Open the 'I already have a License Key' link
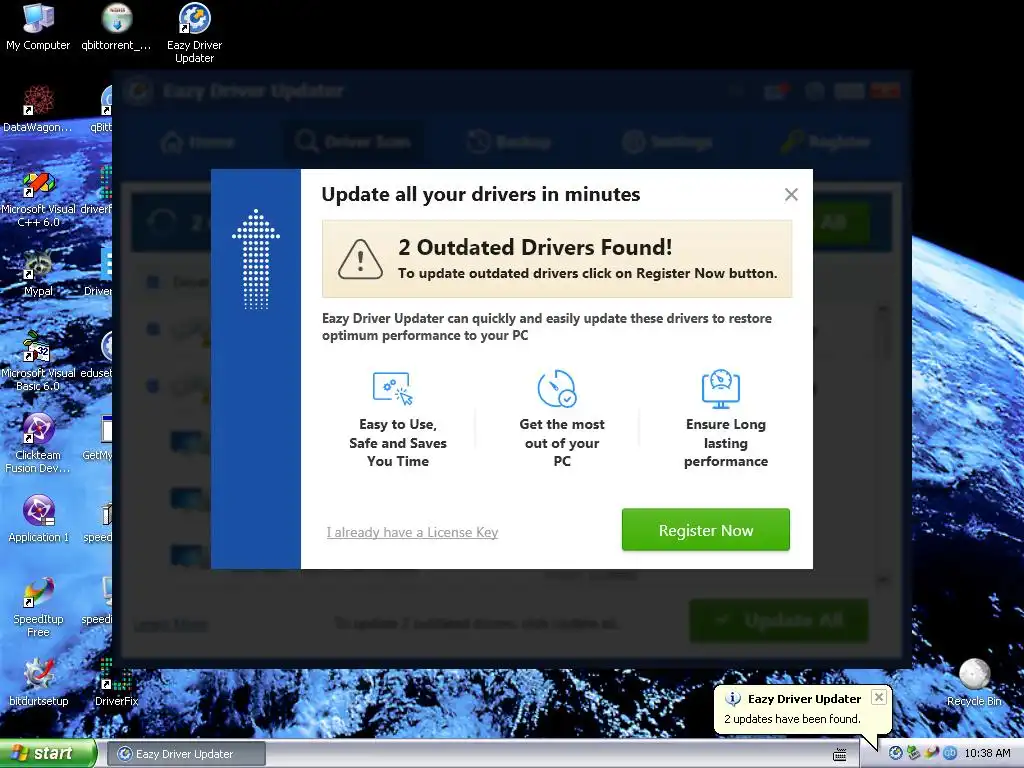Viewport: 1024px width, 768px height. tap(412, 532)
